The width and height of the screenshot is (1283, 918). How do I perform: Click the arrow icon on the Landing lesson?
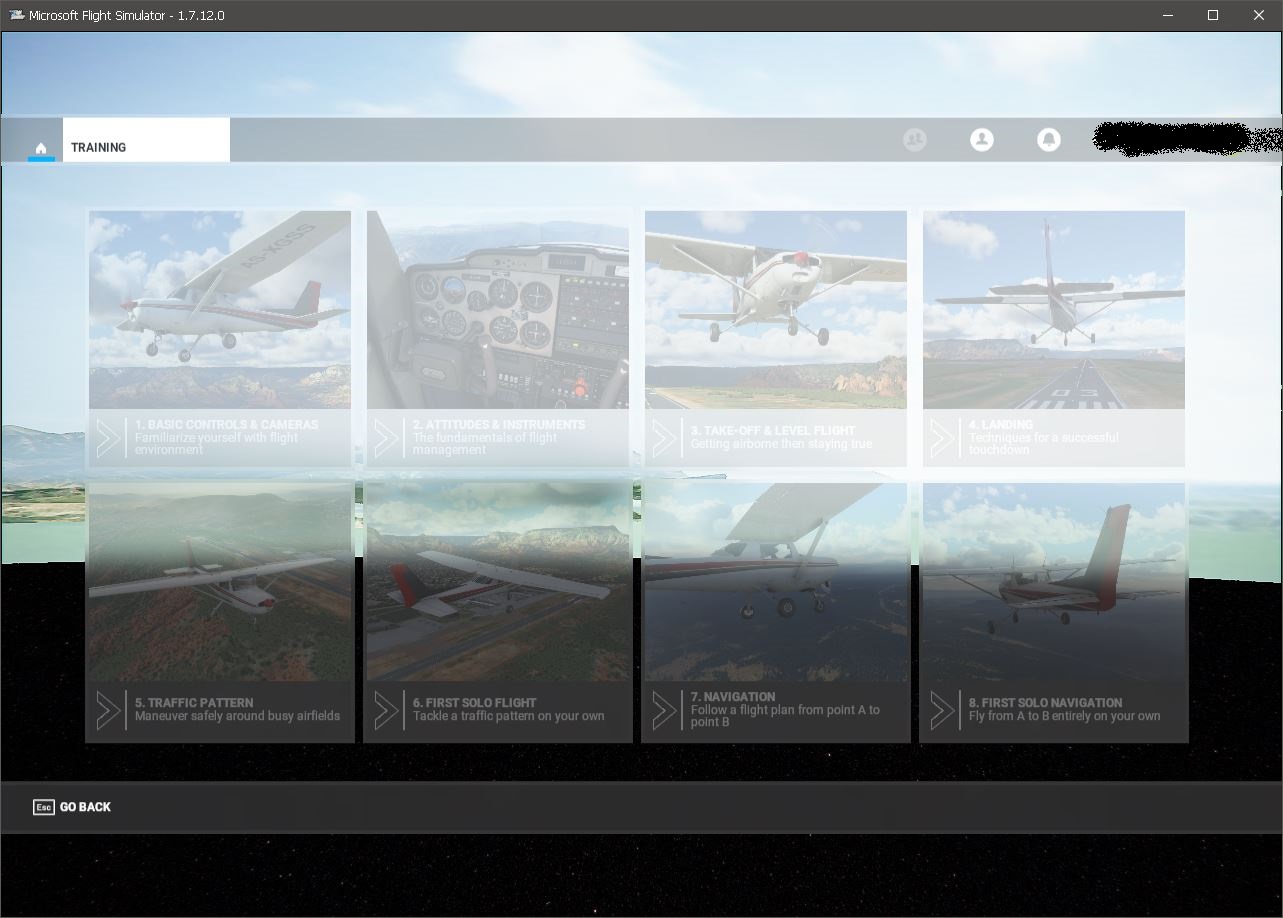point(941,437)
